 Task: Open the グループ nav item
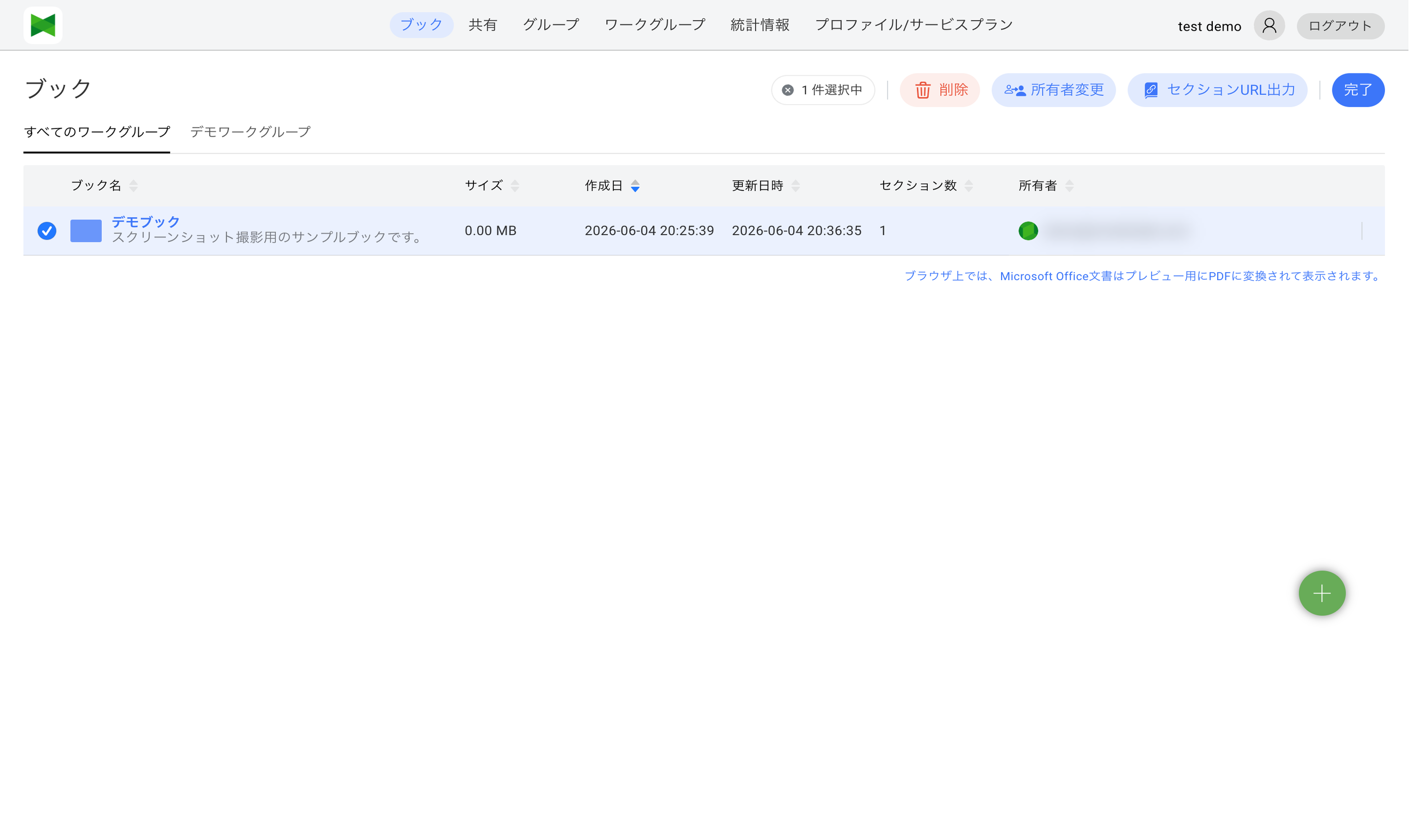pos(550,25)
